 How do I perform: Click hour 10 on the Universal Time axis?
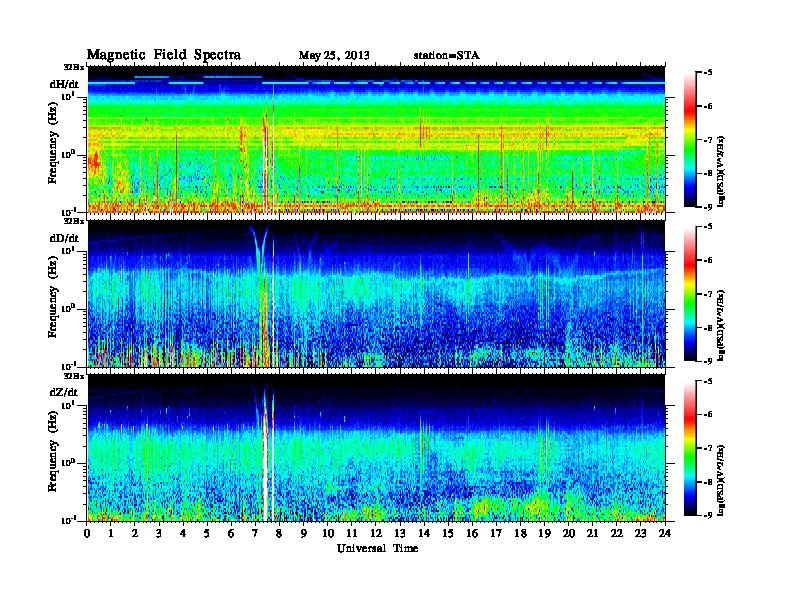[328, 533]
